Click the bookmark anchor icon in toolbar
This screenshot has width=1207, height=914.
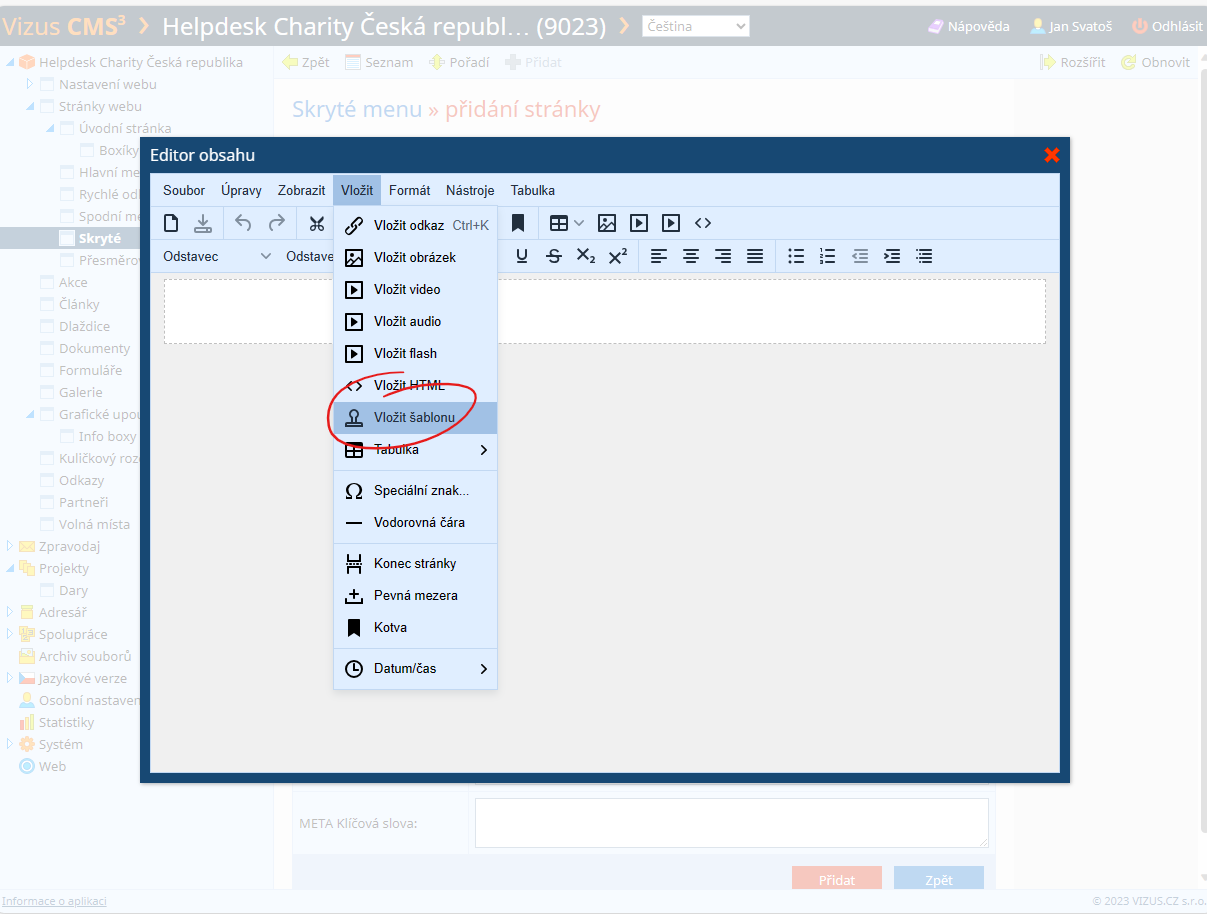[518, 223]
